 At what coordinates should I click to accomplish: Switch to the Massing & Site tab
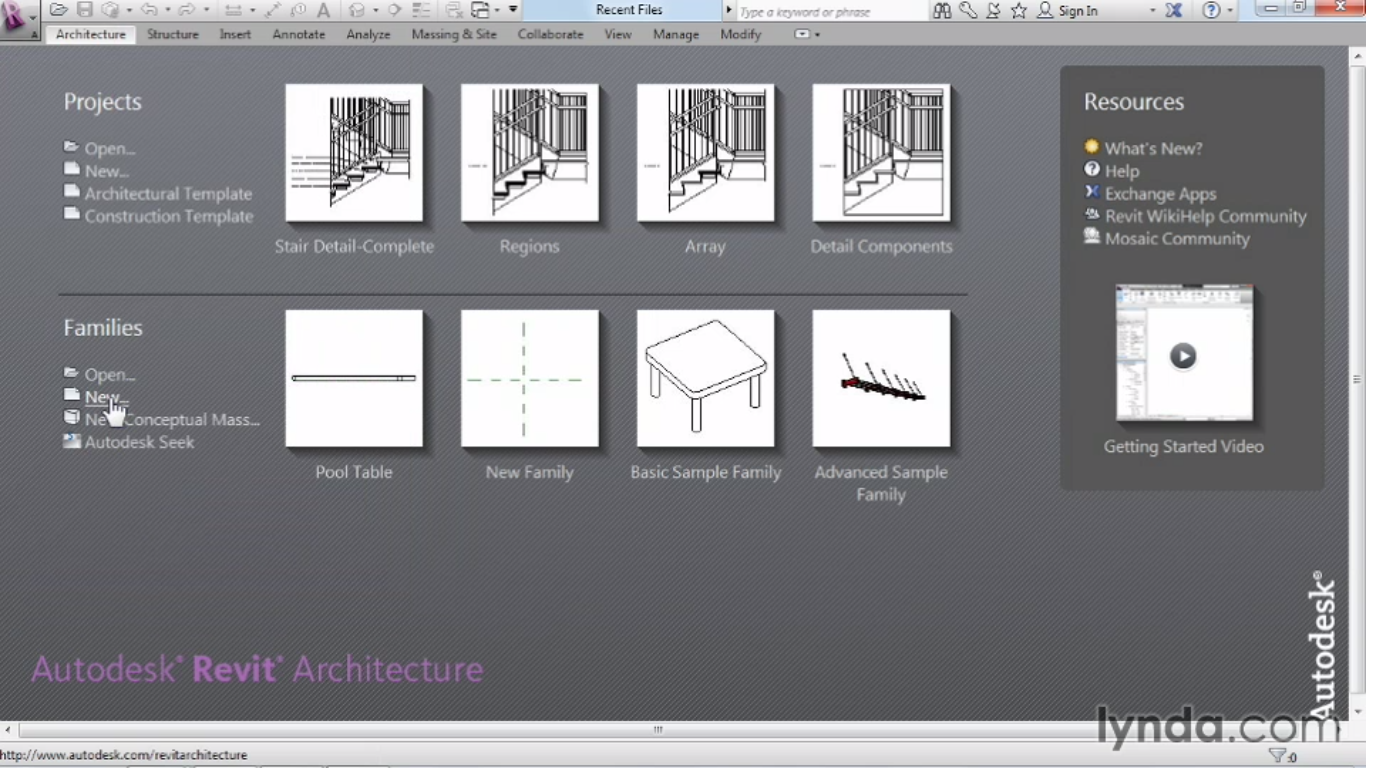tap(454, 34)
